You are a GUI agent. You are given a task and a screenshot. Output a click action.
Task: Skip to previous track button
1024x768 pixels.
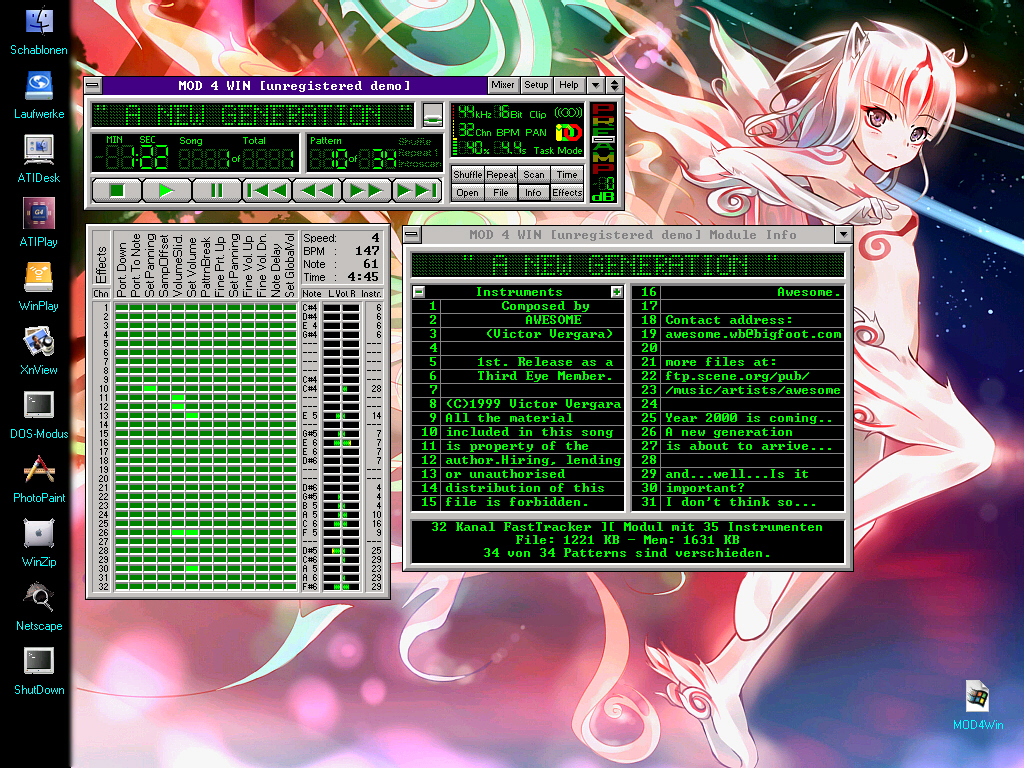coord(267,191)
